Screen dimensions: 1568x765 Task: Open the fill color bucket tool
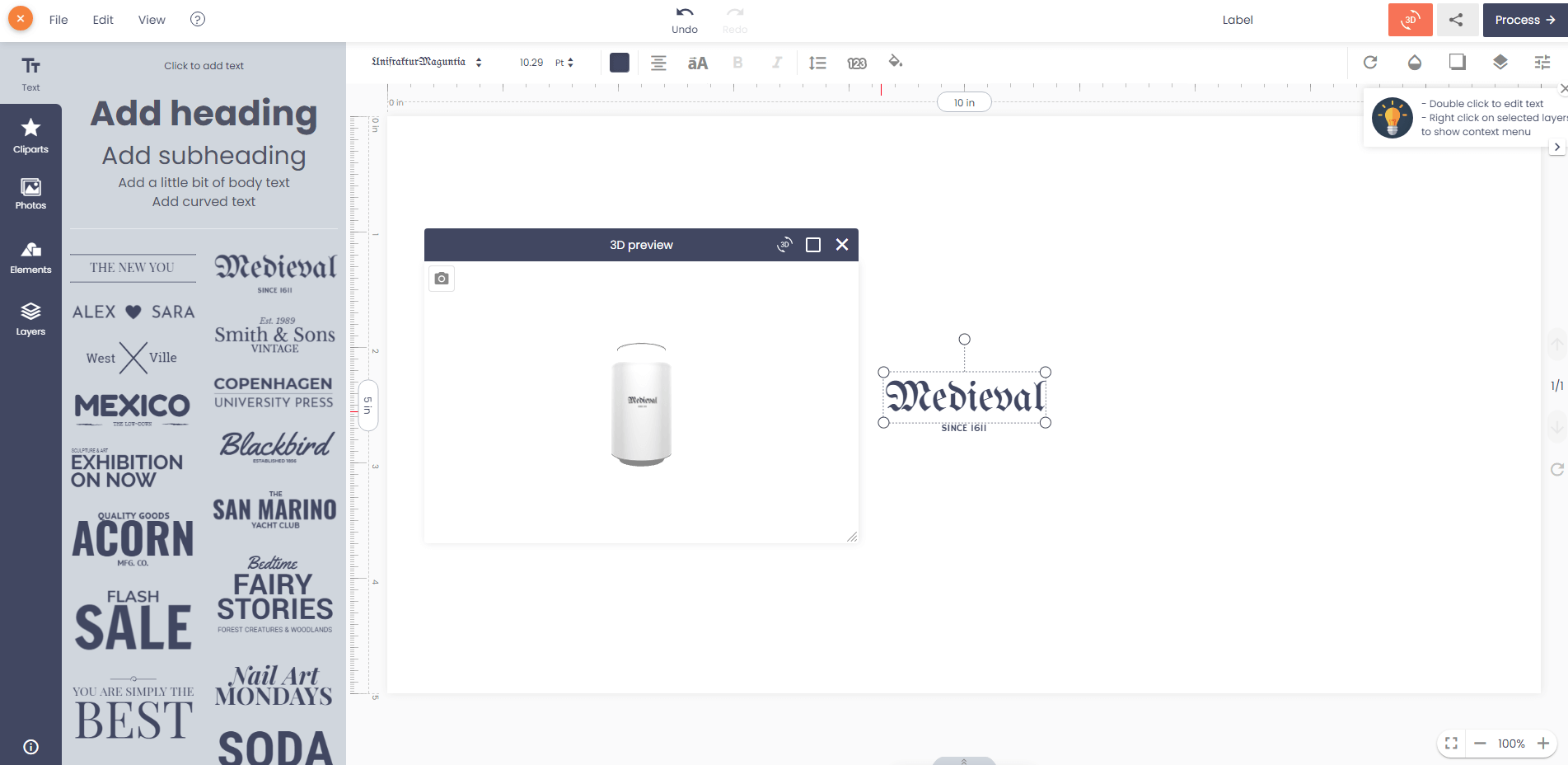coord(896,62)
